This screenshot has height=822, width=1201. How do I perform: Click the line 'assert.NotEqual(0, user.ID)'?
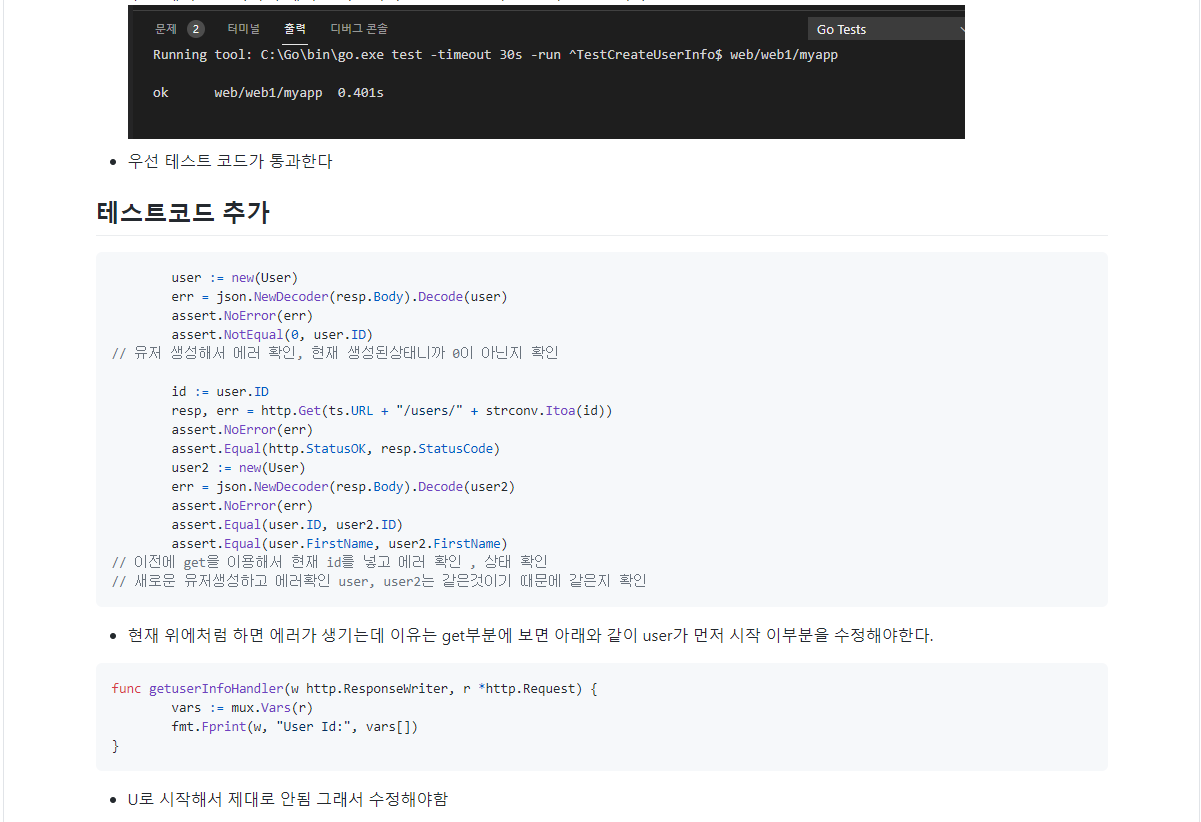pyautogui.click(x=272, y=335)
